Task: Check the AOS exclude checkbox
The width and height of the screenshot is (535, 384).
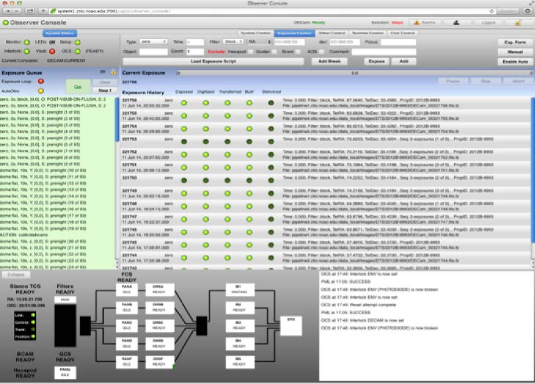Action: point(321,52)
